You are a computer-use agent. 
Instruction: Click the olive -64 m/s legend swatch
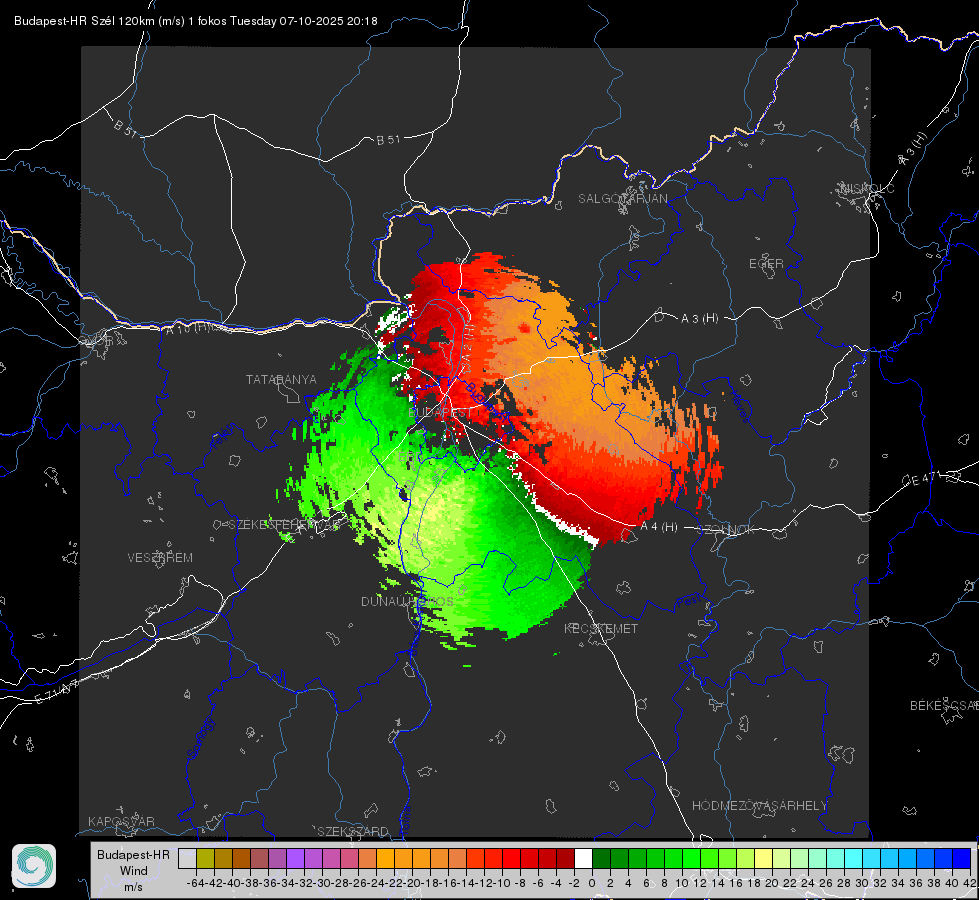coord(205,858)
